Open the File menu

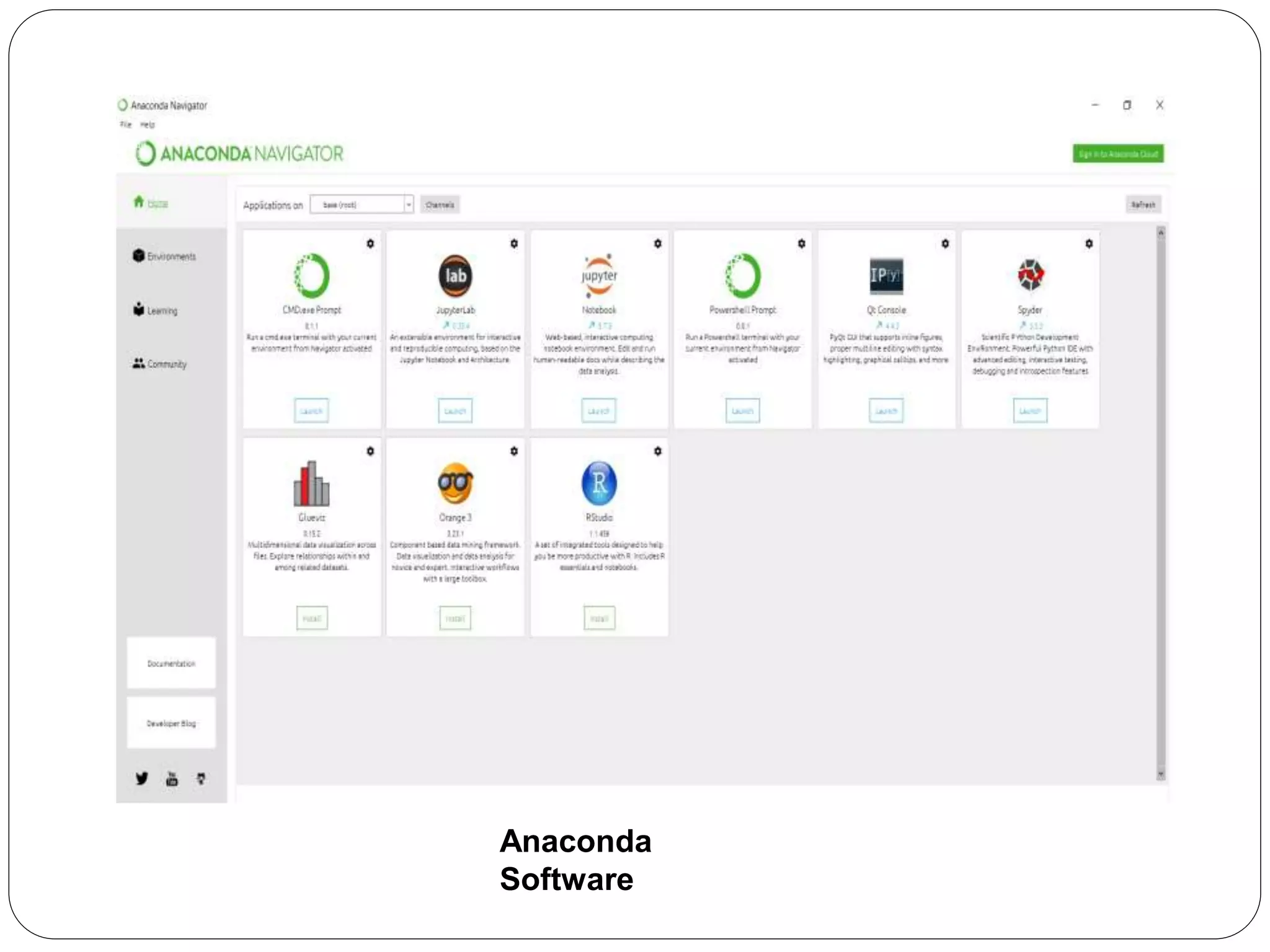(126, 125)
